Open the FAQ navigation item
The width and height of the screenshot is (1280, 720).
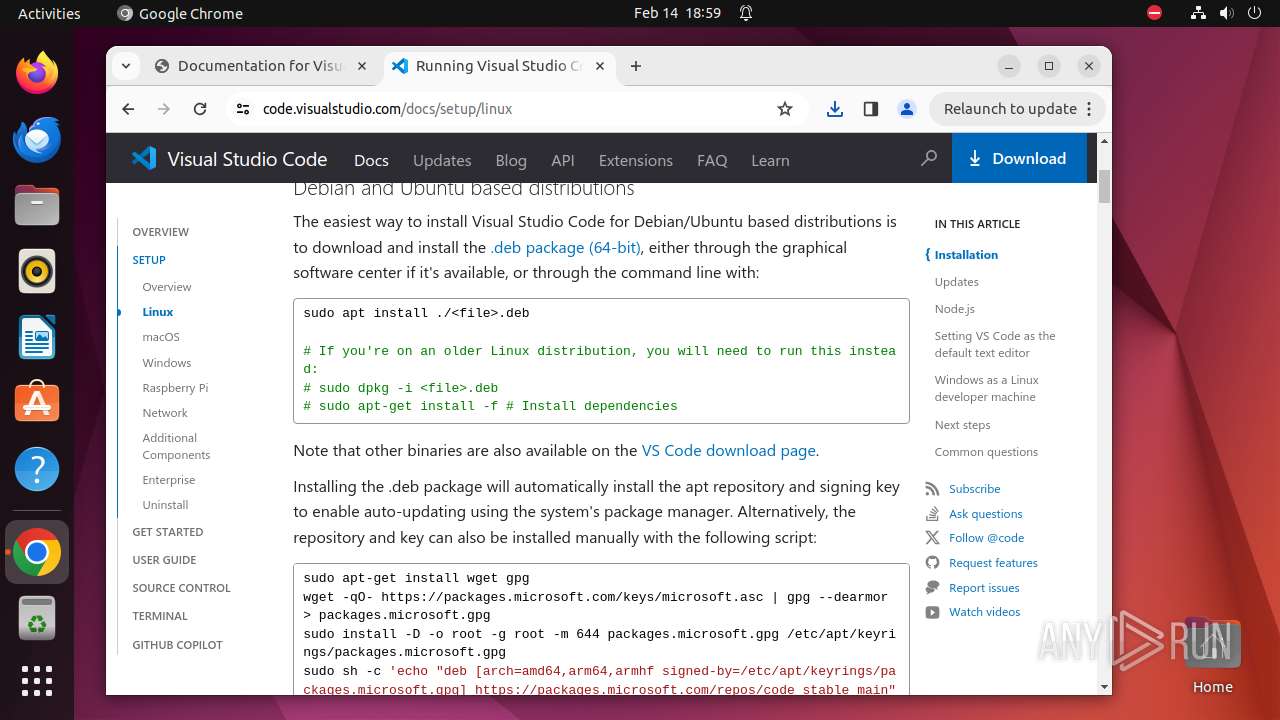tap(712, 160)
